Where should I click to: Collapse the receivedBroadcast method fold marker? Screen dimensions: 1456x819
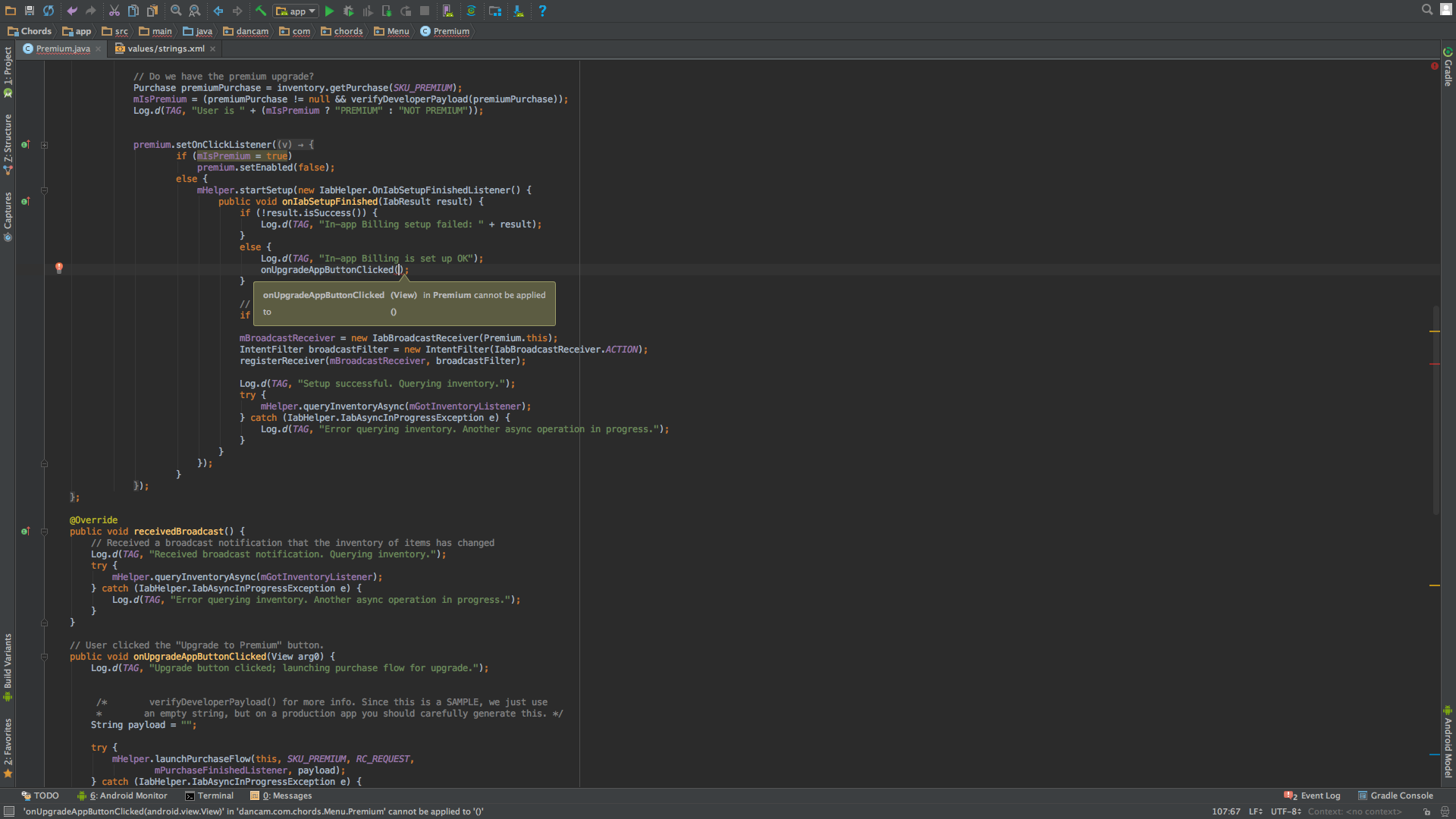[44, 532]
